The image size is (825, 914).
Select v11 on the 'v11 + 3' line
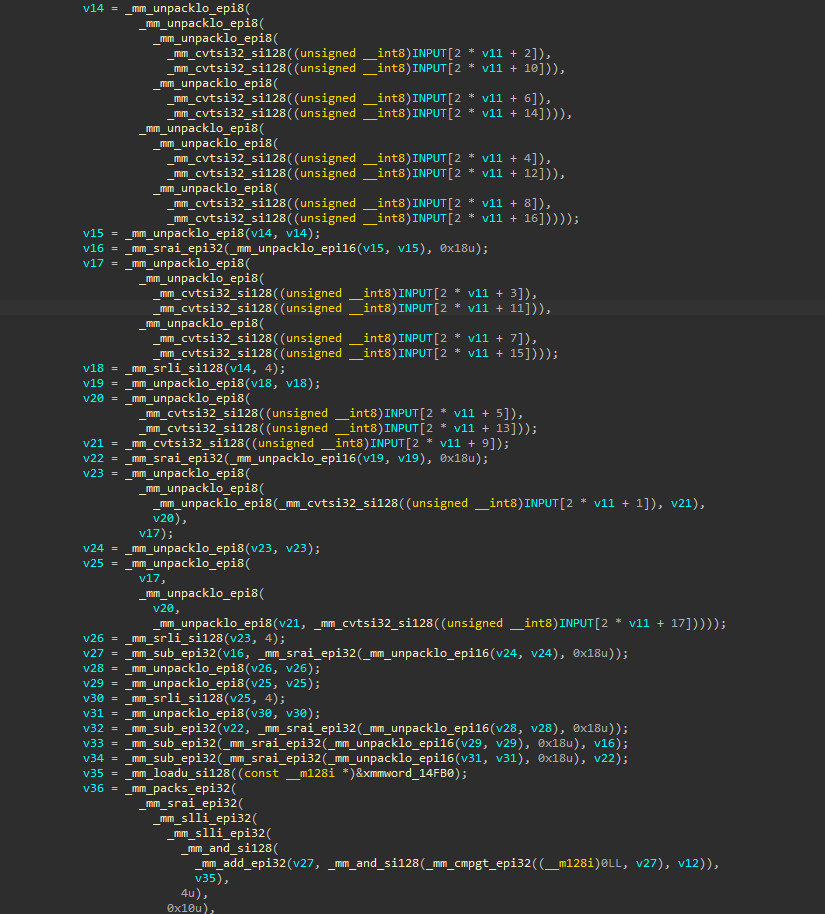(x=478, y=293)
